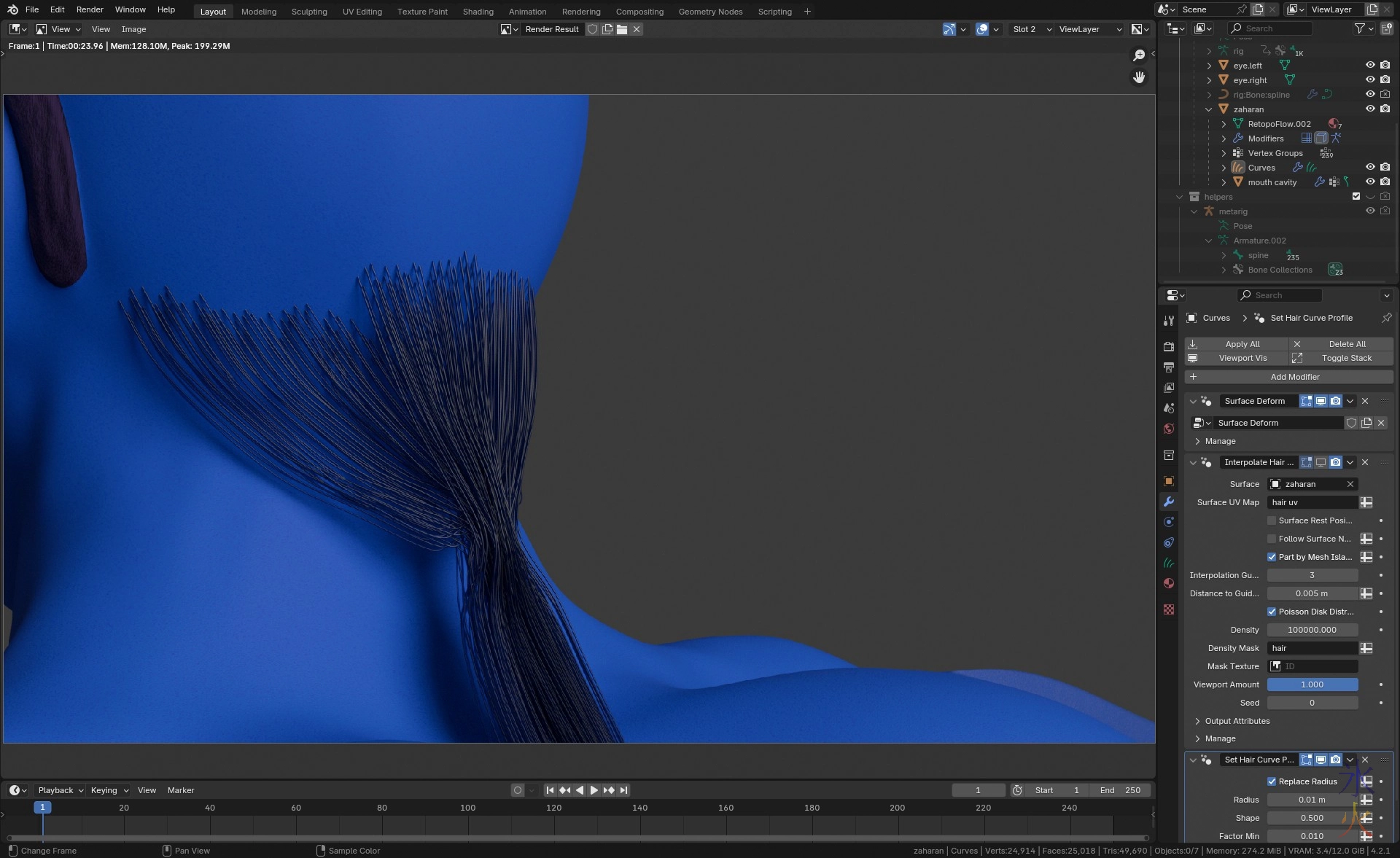This screenshot has width=1400, height=858.
Task: Click the zoom magnifier icon in image viewer
Action: [1138, 55]
